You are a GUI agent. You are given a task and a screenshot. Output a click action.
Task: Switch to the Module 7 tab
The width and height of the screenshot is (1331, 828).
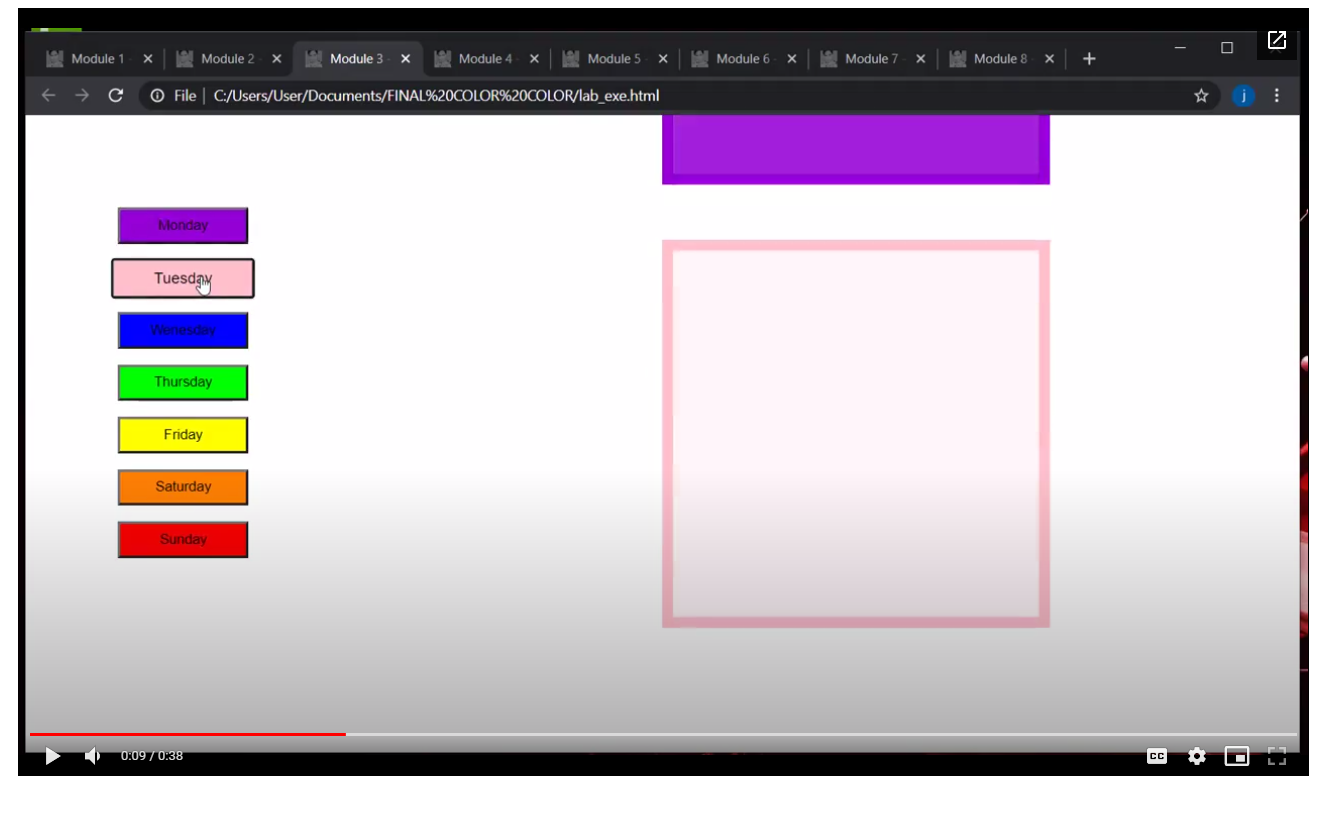[x=873, y=59]
